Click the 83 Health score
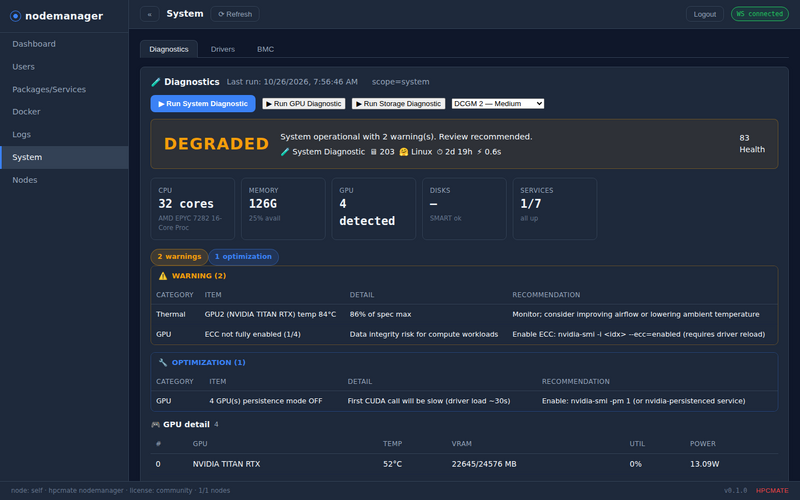Image resolution: width=800 pixels, height=500 pixels. pyautogui.click(x=752, y=144)
